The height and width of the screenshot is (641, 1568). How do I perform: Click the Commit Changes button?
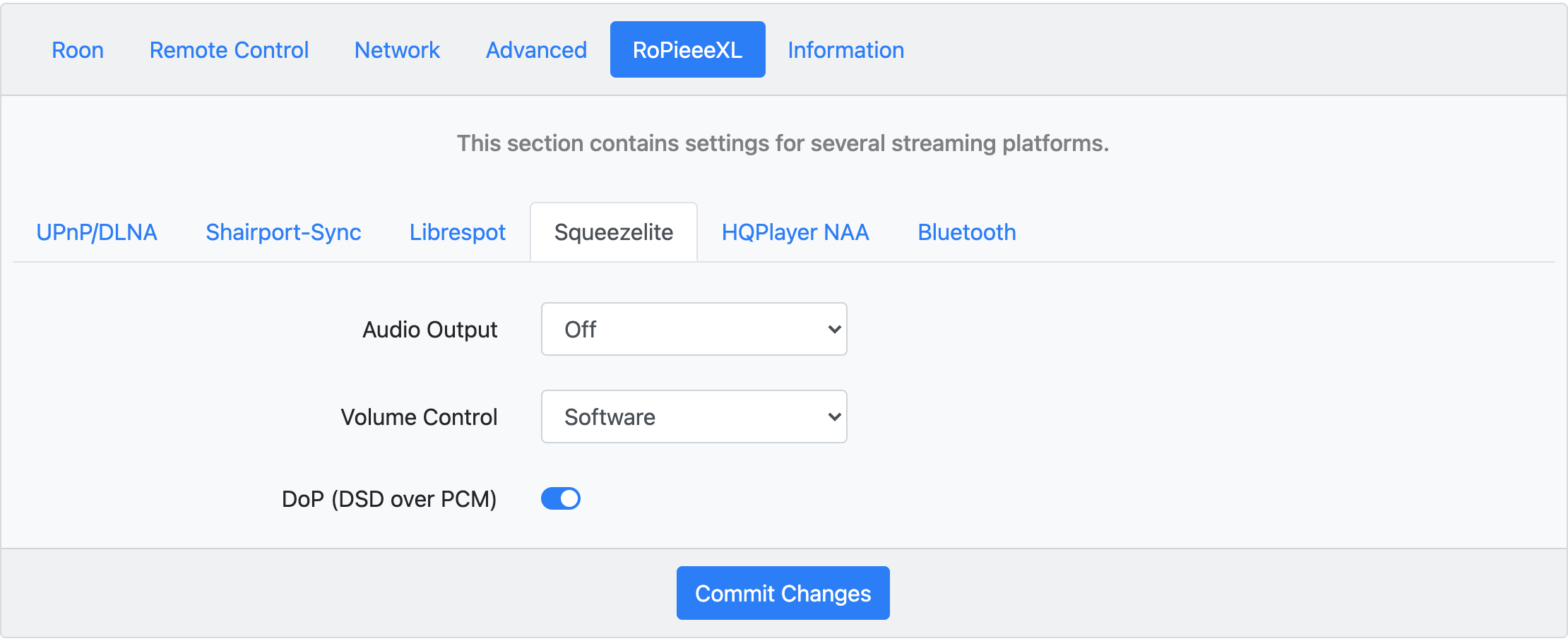pos(783,593)
